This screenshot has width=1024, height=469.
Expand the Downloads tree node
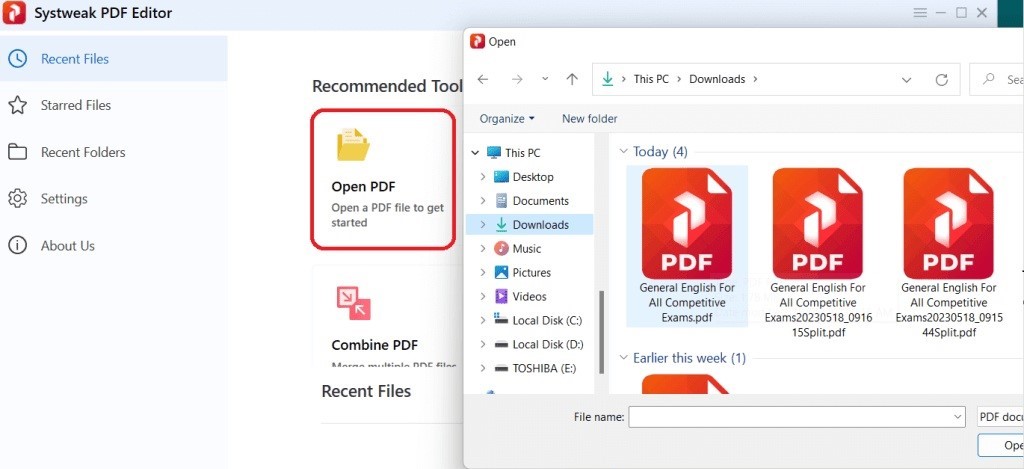point(483,225)
